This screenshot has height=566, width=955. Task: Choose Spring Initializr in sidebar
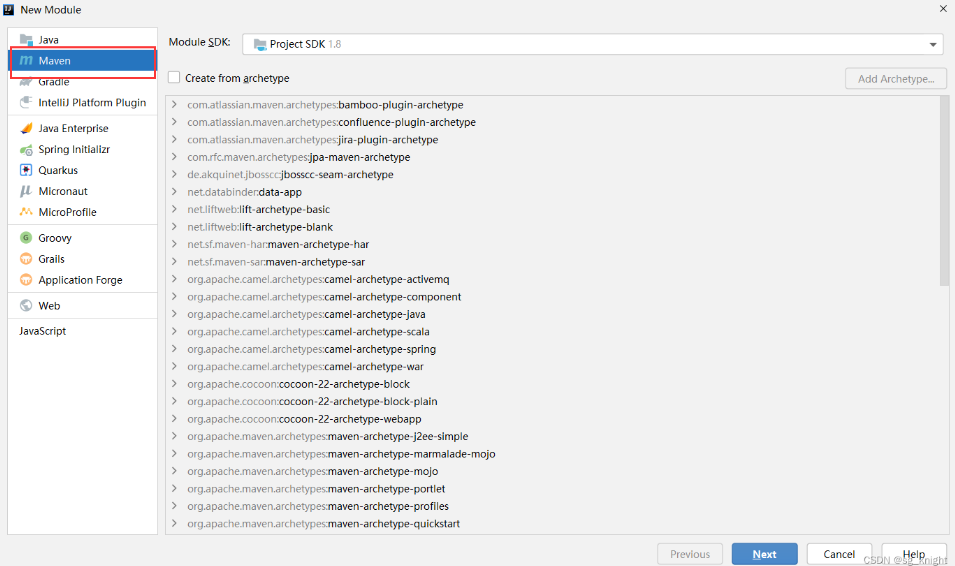click(x=82, y=149)
